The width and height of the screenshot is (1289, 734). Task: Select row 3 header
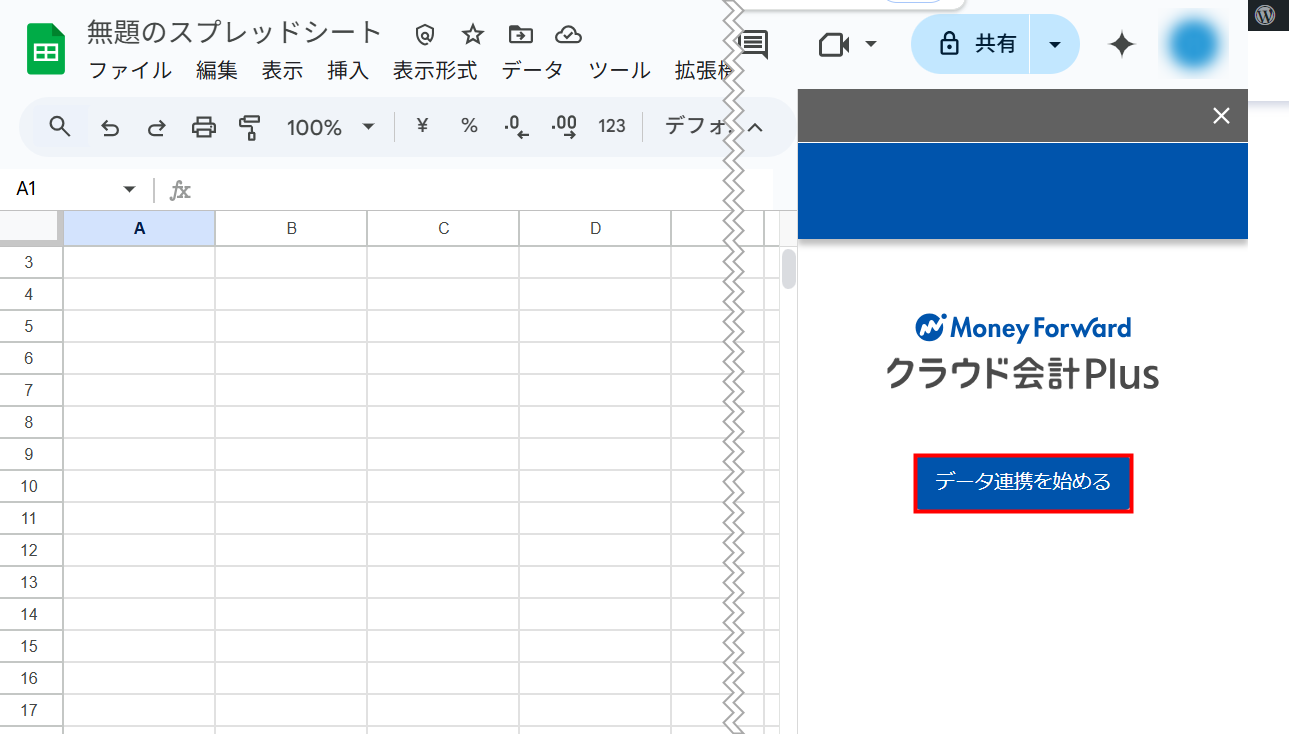pyautogui.click(x=30, y=262)
